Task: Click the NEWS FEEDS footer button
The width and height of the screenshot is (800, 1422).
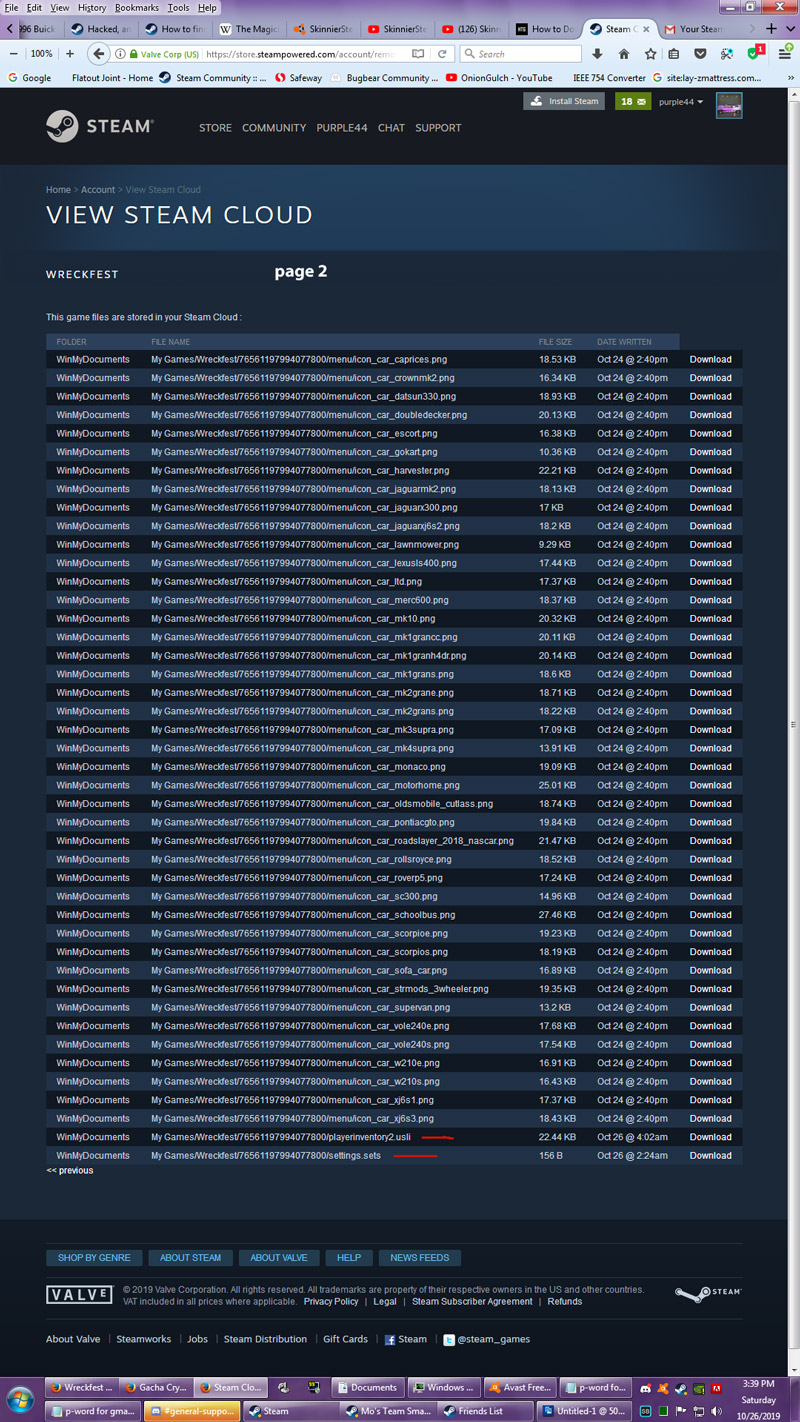Action: coord(420,1258)
